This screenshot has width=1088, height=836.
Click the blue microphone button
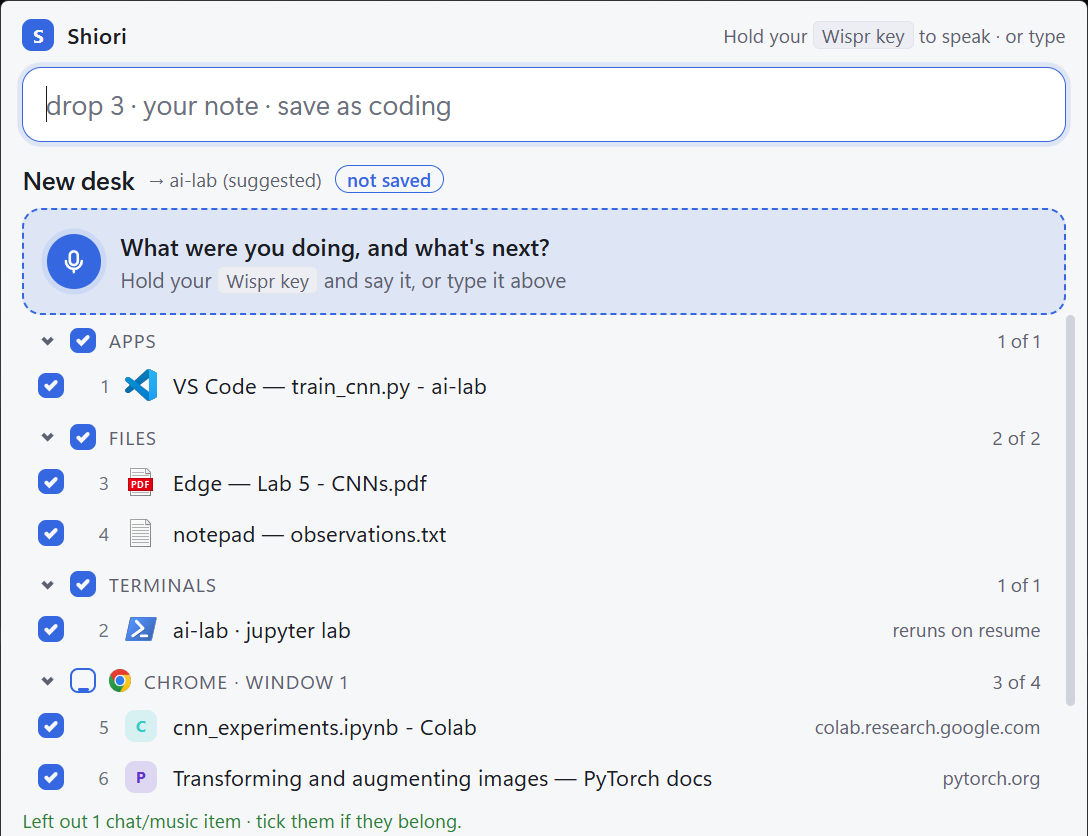pyautogui.click(x=74, y=262)
